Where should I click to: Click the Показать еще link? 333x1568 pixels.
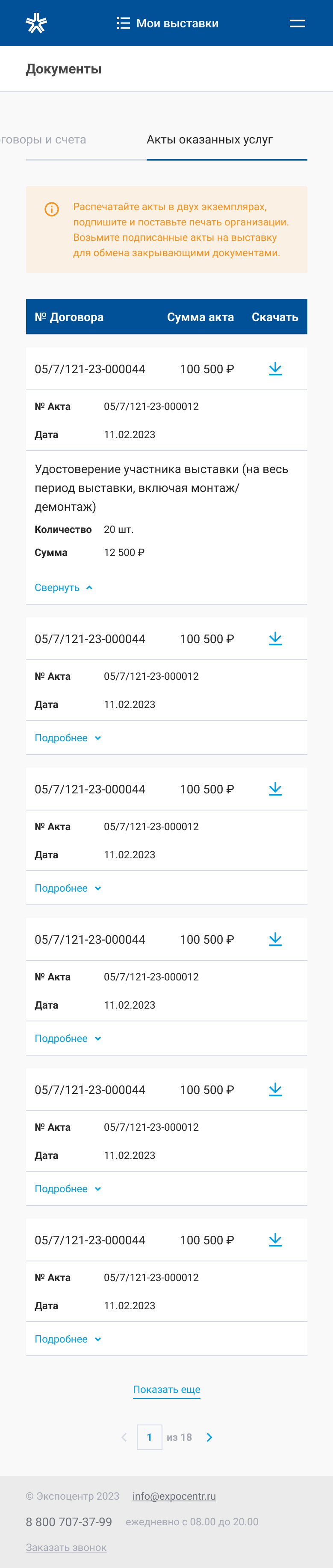(167, 1390)
